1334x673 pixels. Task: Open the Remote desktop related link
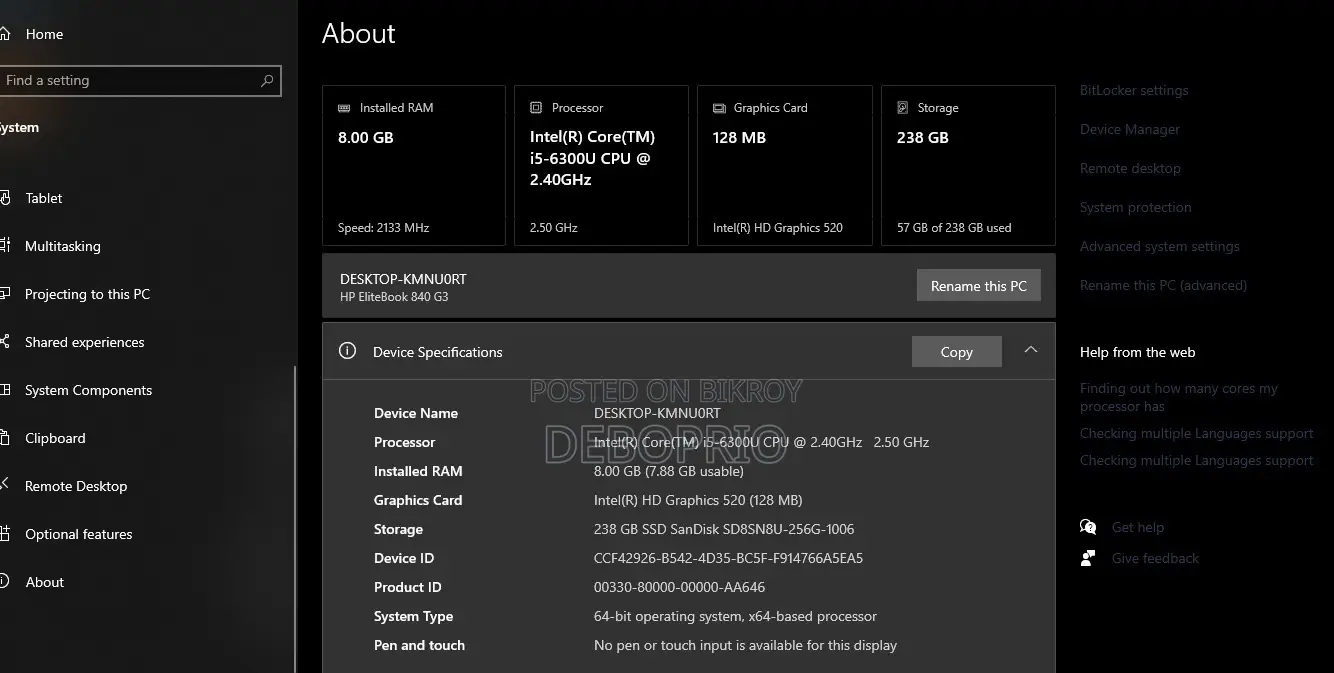tap(1130, 168)
